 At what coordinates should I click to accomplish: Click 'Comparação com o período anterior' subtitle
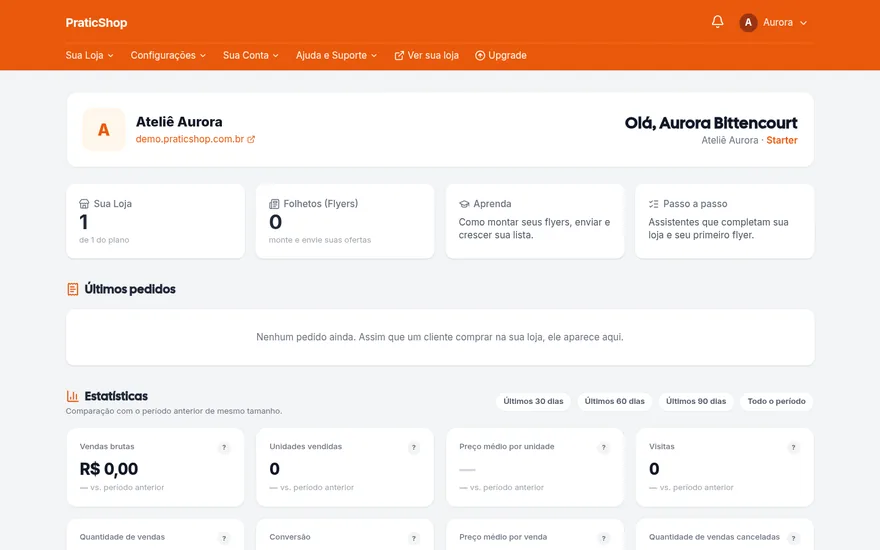174,411
